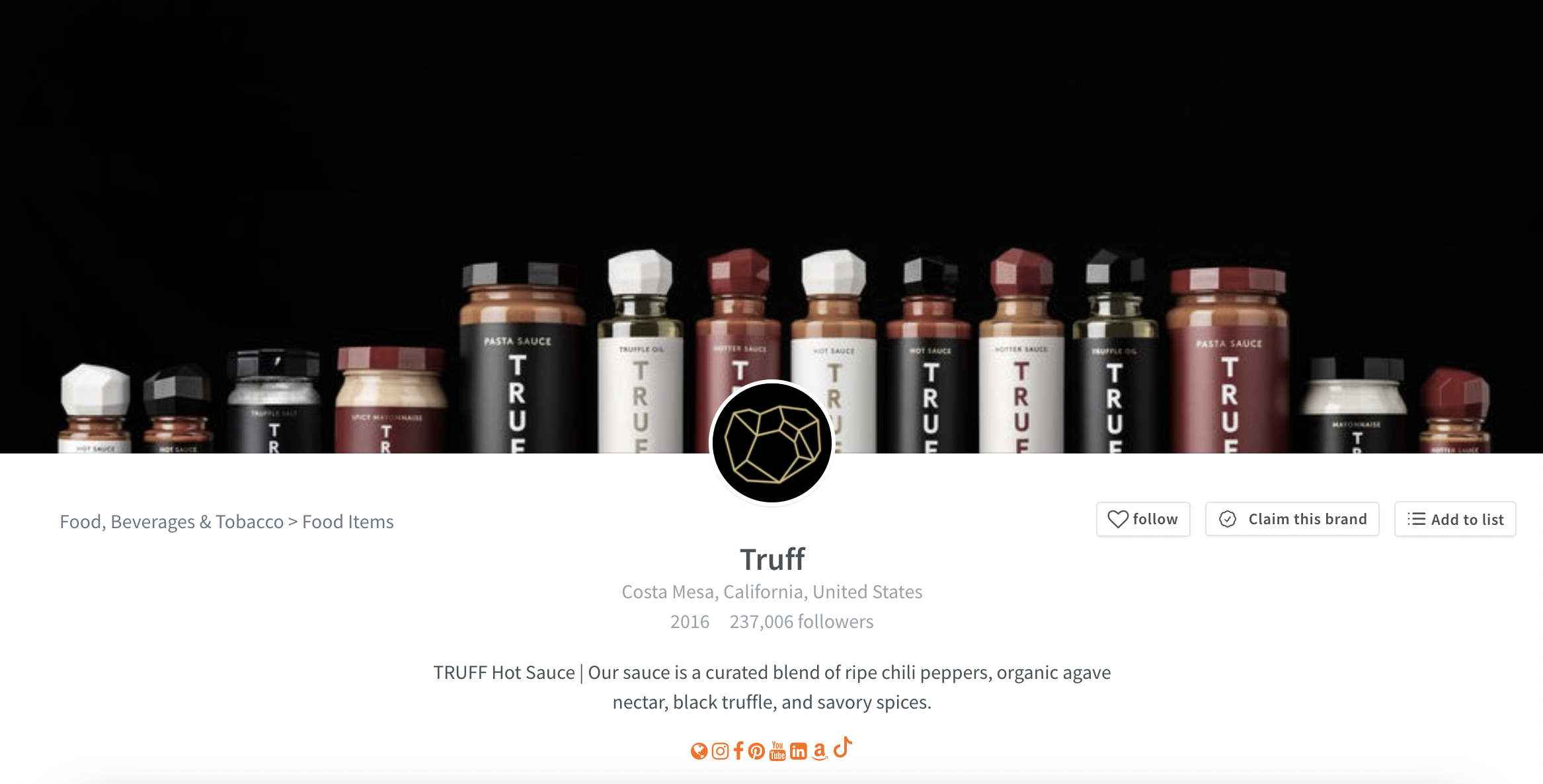Viewport: 1543px width, 784px height.
Task: Open Truff's website via the globe icon
Action: pyautogui.click(x=699, y=751)
